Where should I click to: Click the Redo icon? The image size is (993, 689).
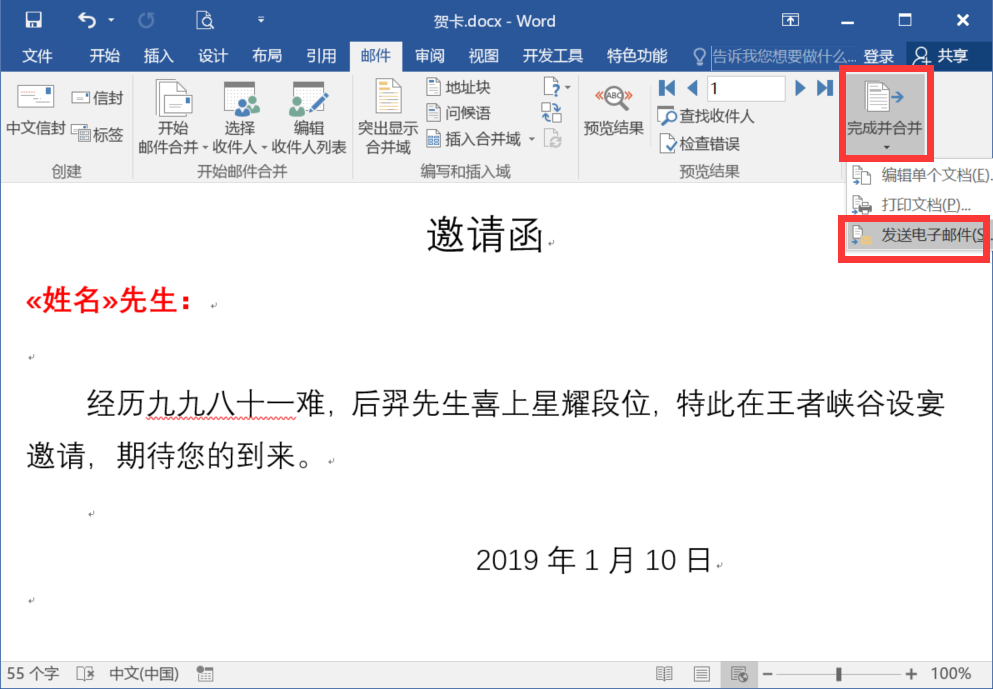point(146,20)
